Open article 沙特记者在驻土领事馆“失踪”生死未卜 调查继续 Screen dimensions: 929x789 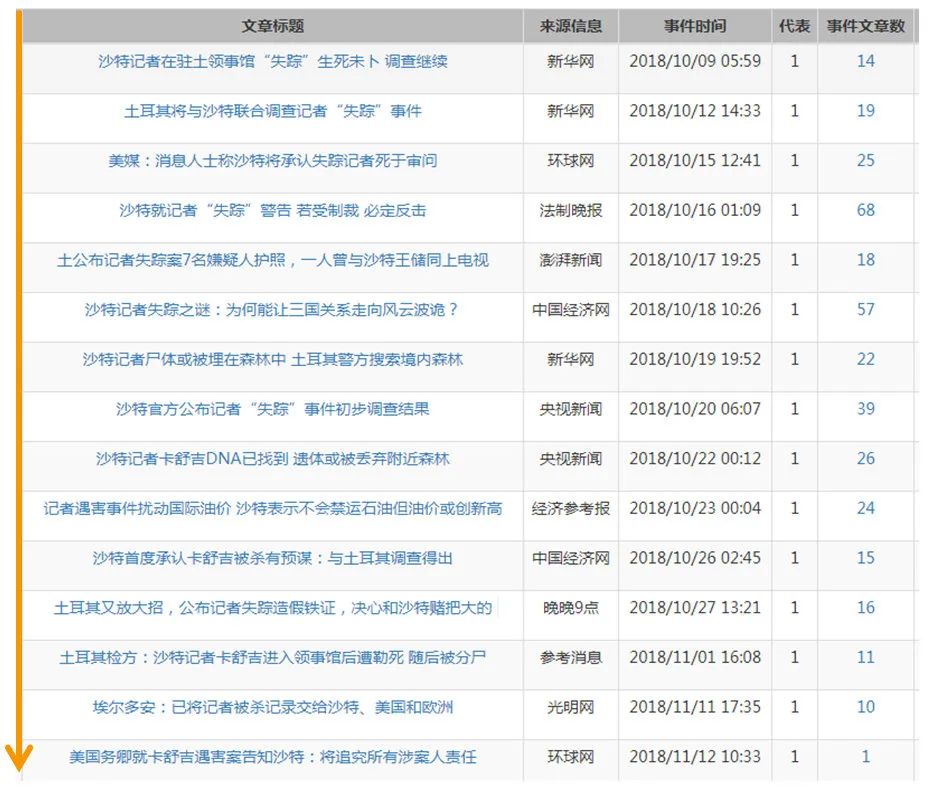tap(273, 61)
